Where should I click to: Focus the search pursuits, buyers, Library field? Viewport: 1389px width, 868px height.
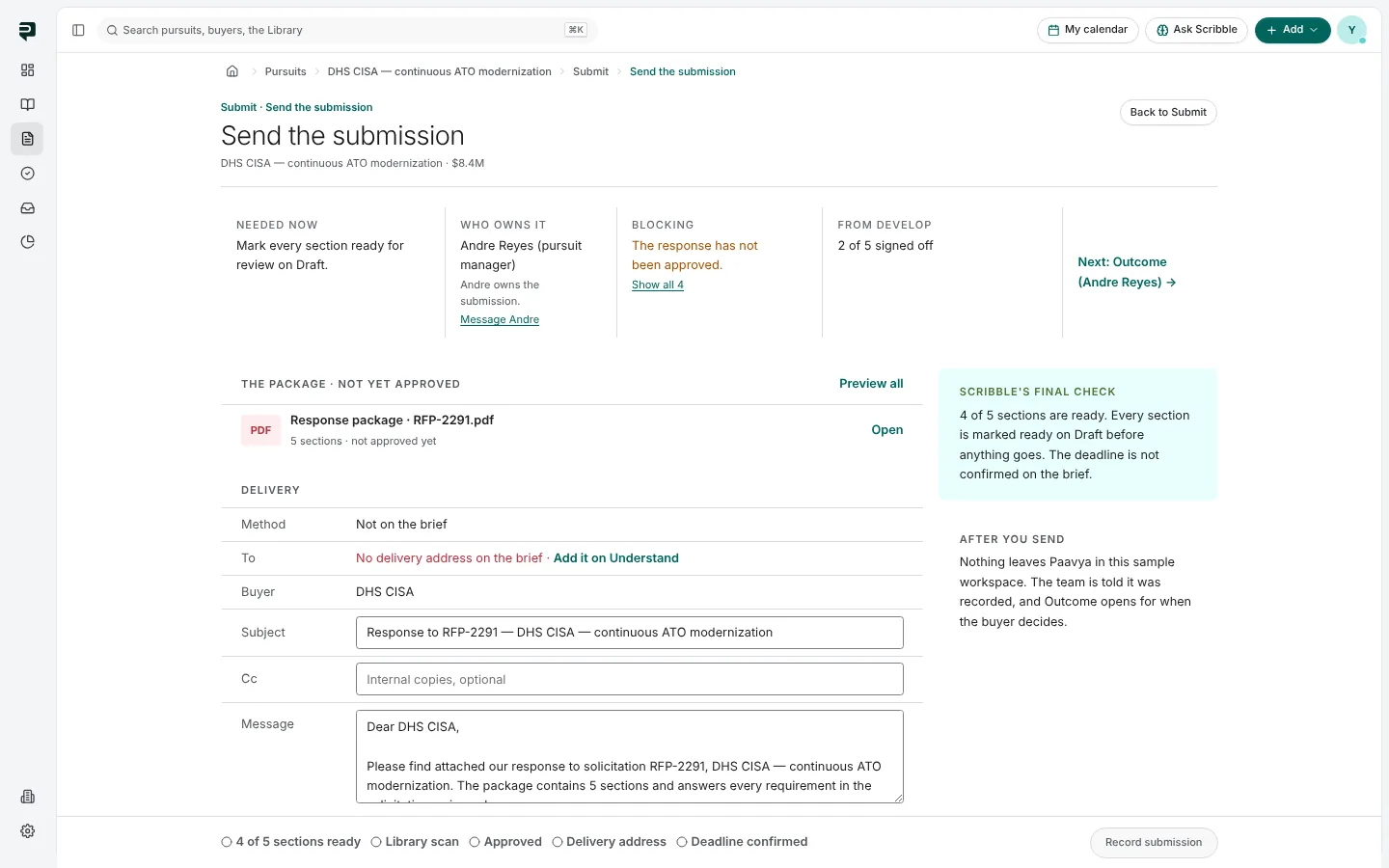point(347,30)
